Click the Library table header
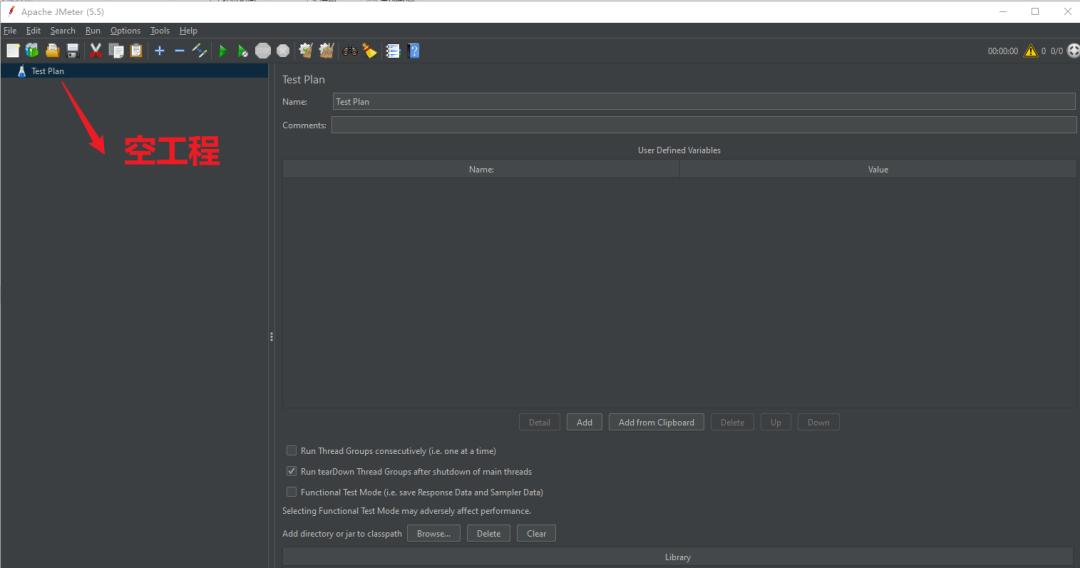1080x568 pixels. coord(678,557)
